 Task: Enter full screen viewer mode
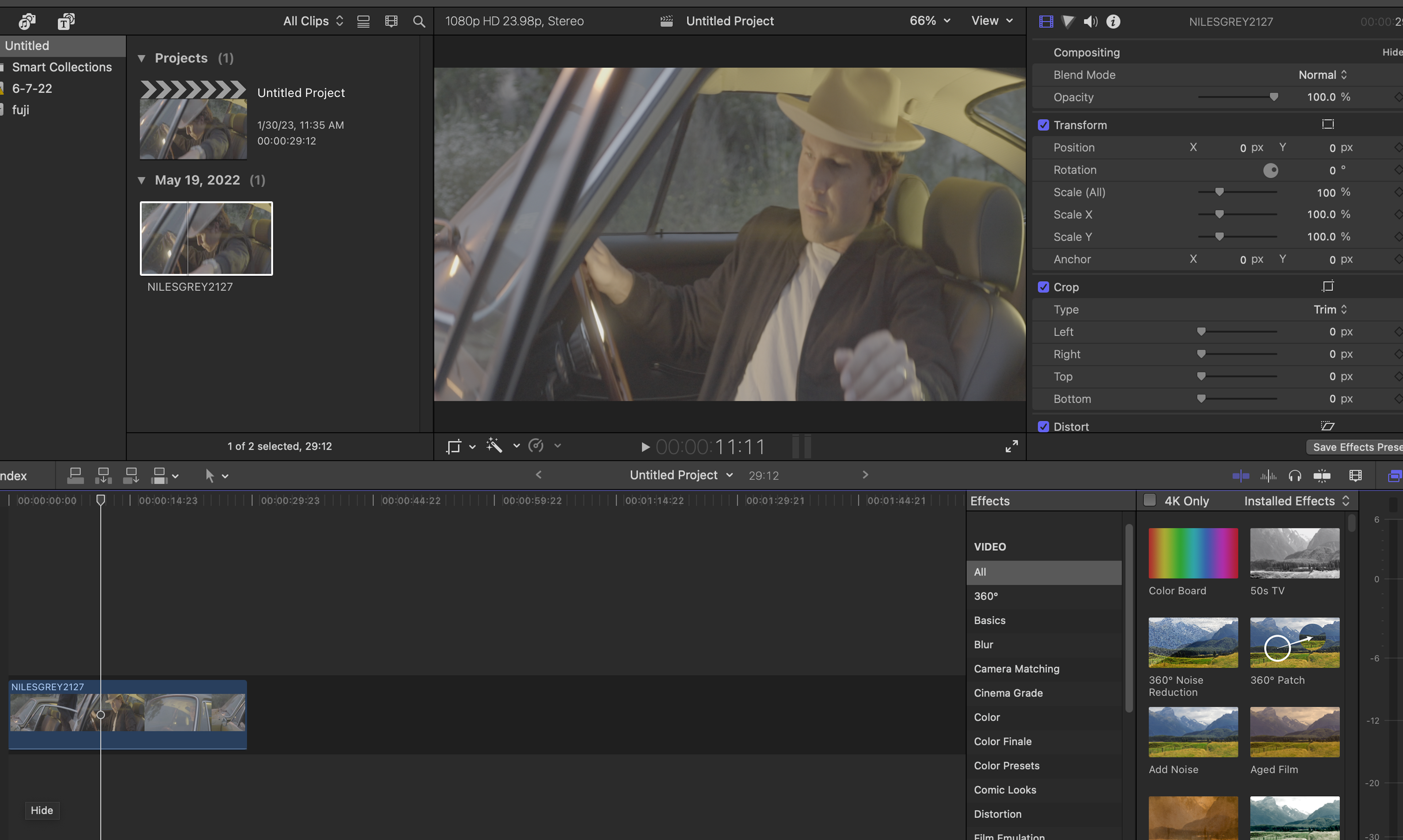[1011, 447]
